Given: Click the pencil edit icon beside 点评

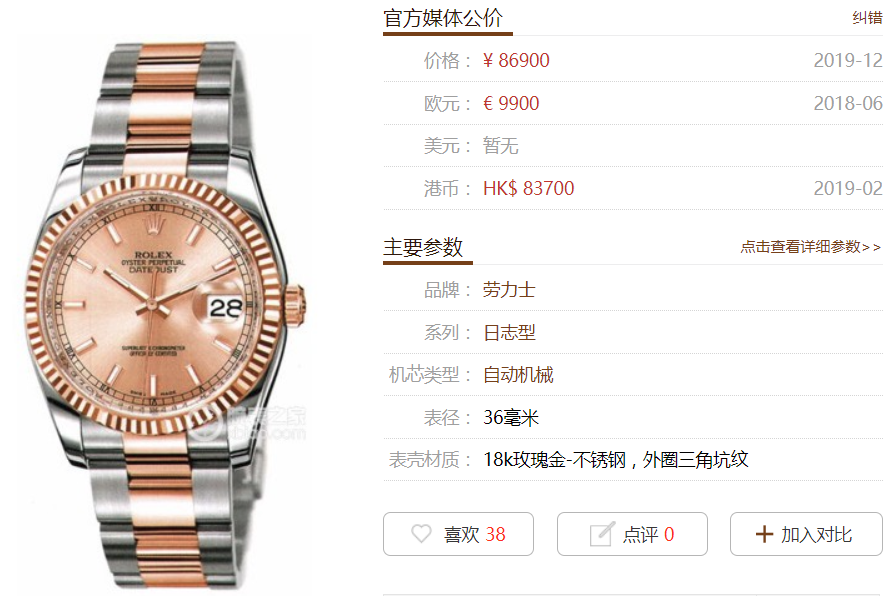Looking at the screenshot, I should pos(602,534).
